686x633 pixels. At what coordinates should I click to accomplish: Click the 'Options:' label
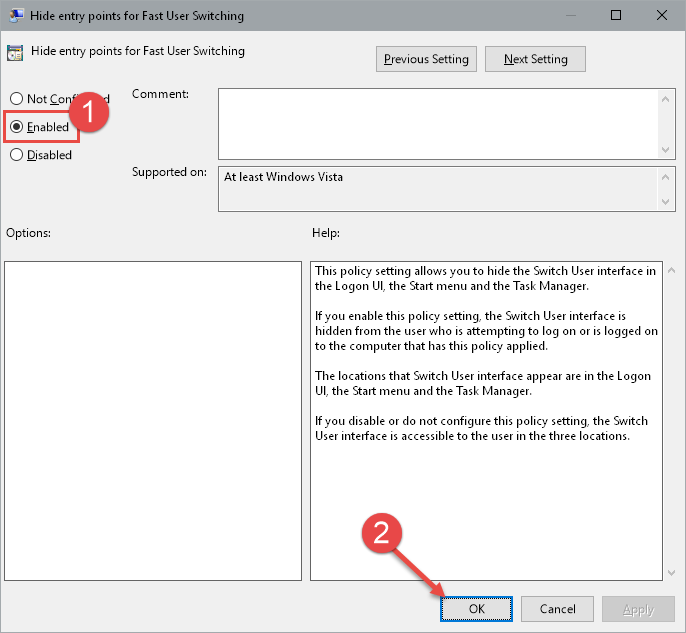[x=28, y=233]
